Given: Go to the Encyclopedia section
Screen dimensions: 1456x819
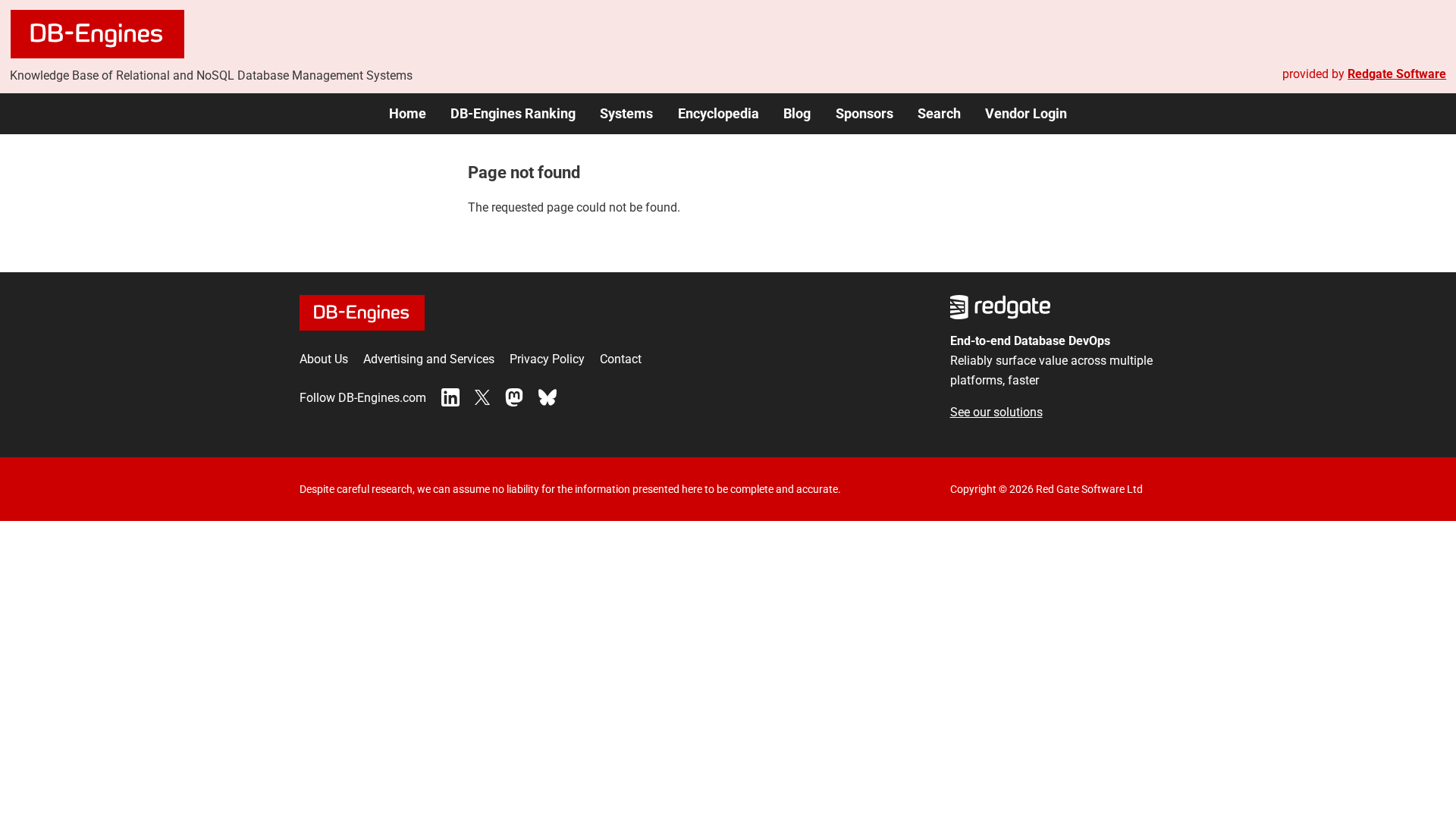Looking at the screenshot, I should [x=718, y=114].
